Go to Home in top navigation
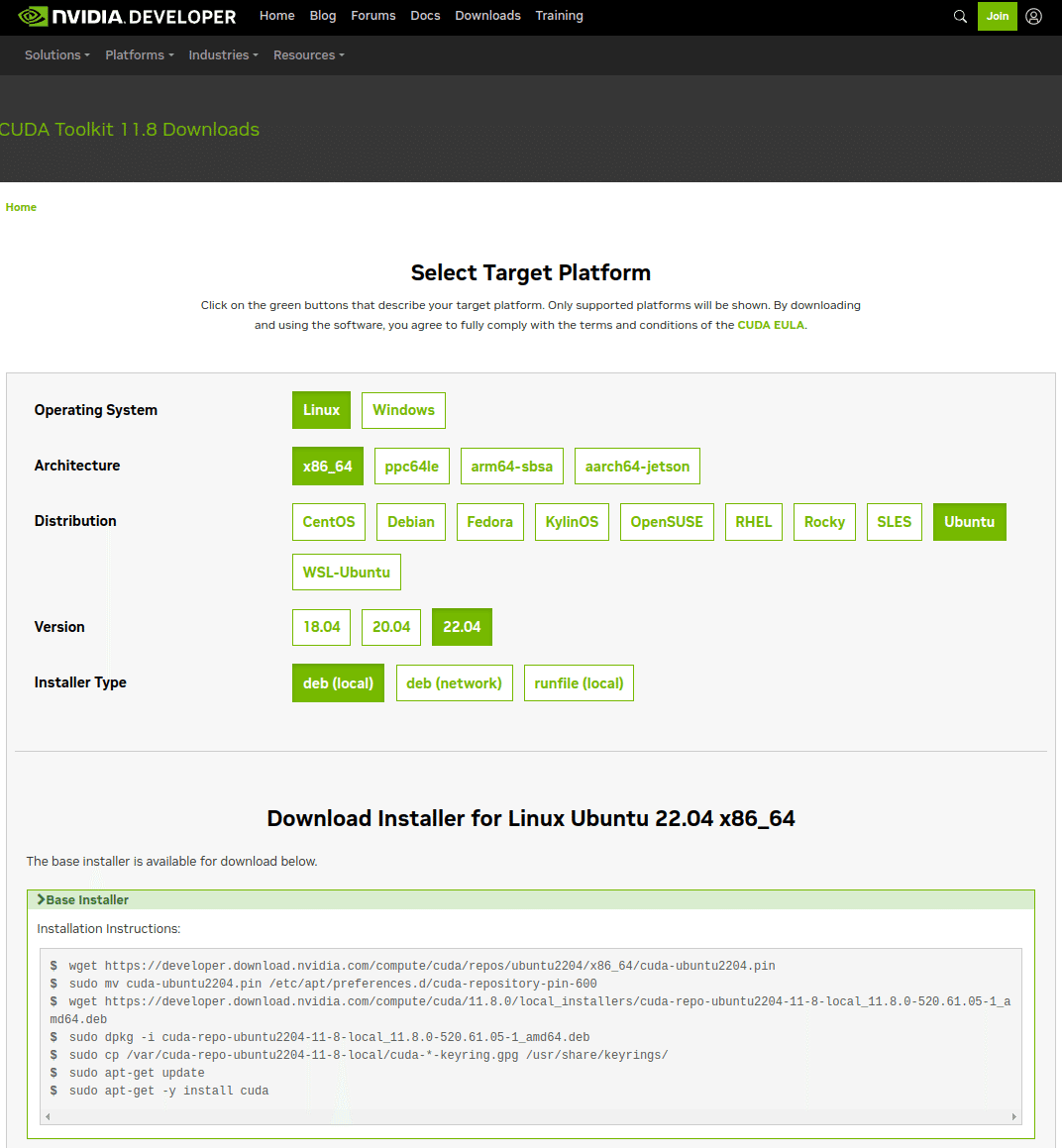Screen dimensions: 1062x1148 (276, 16)
